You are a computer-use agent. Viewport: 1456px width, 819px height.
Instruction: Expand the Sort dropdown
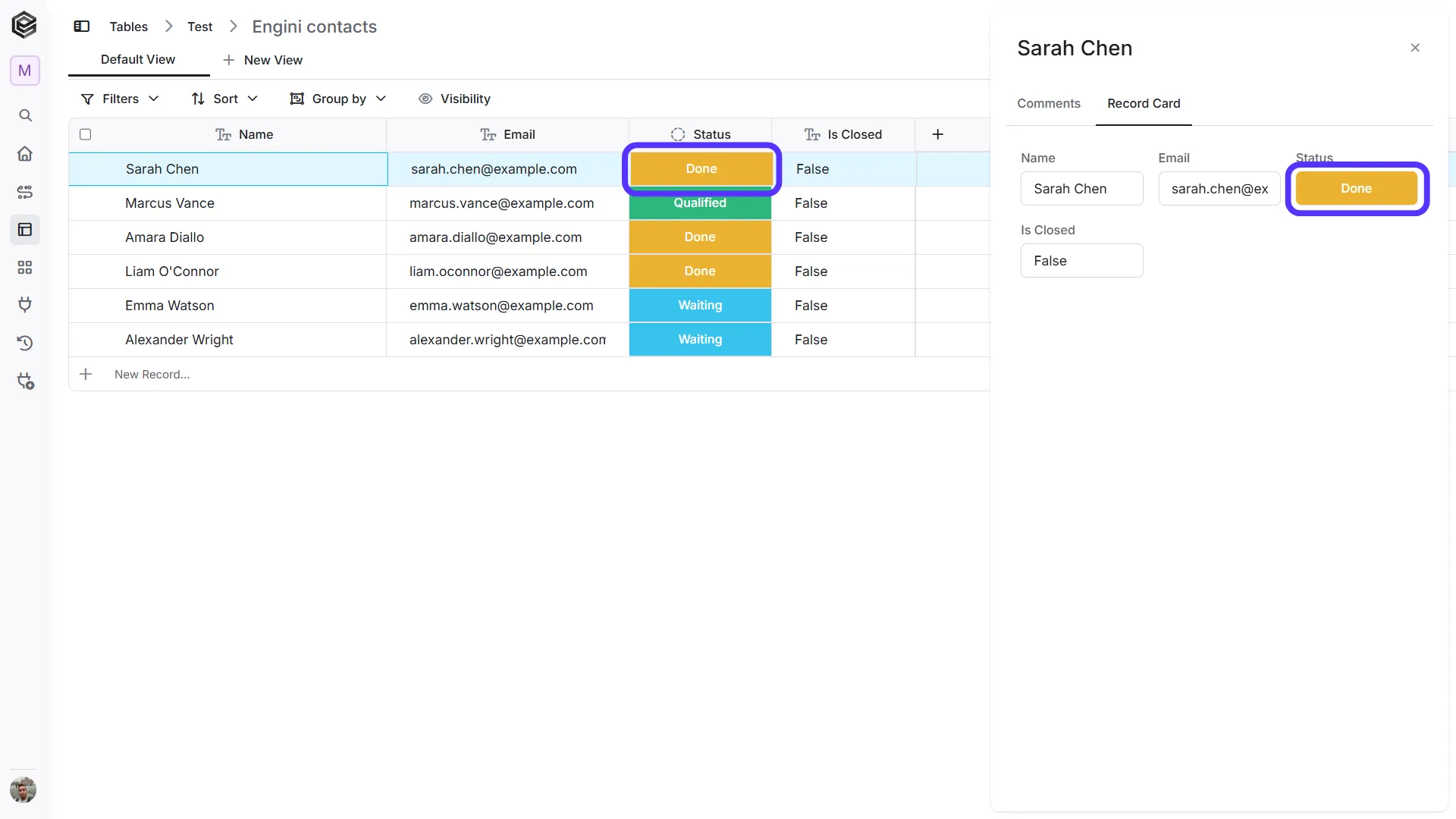[x=225, y=99]
